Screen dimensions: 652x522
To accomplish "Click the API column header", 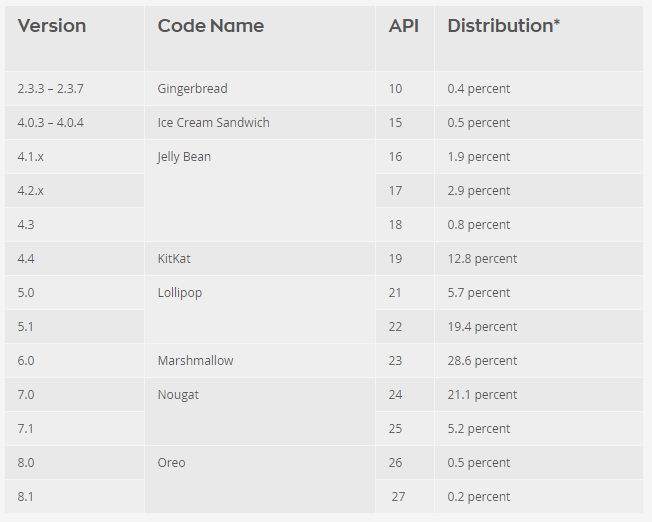I will click(405, 38).
